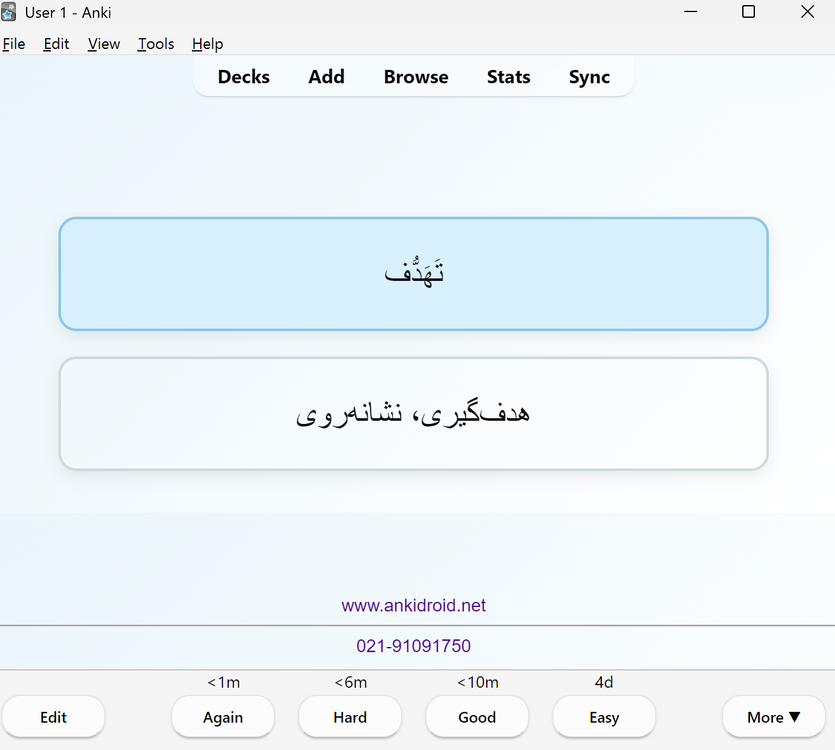Rate the card Again
Viewport: 835px width, 750px height.
[x=223, y=717]
